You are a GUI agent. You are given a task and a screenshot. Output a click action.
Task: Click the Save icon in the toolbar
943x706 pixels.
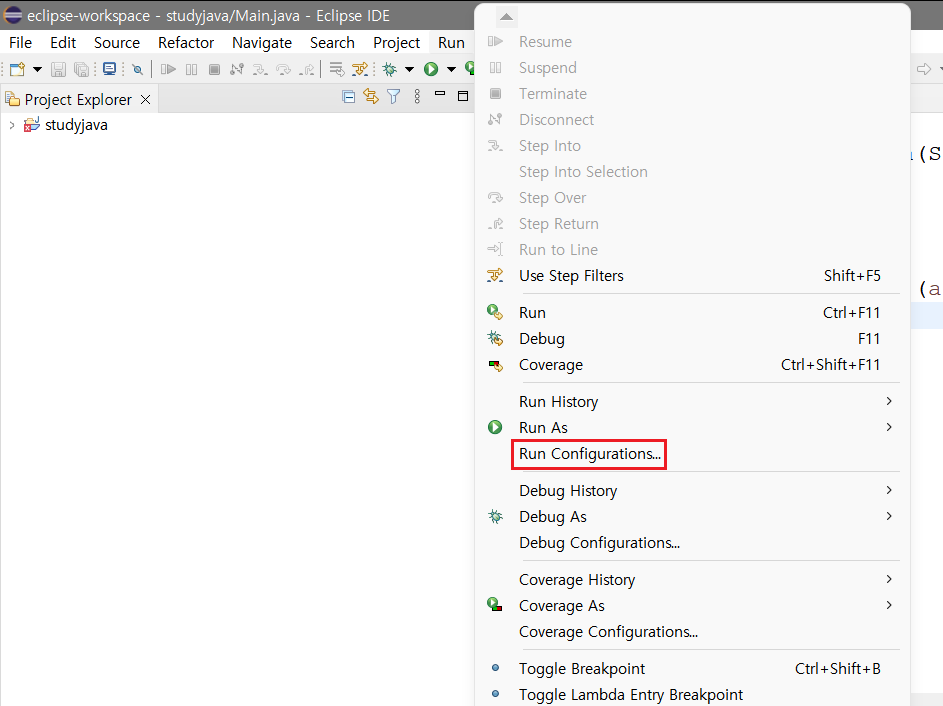pyautogui.click(x=58, y=70)
